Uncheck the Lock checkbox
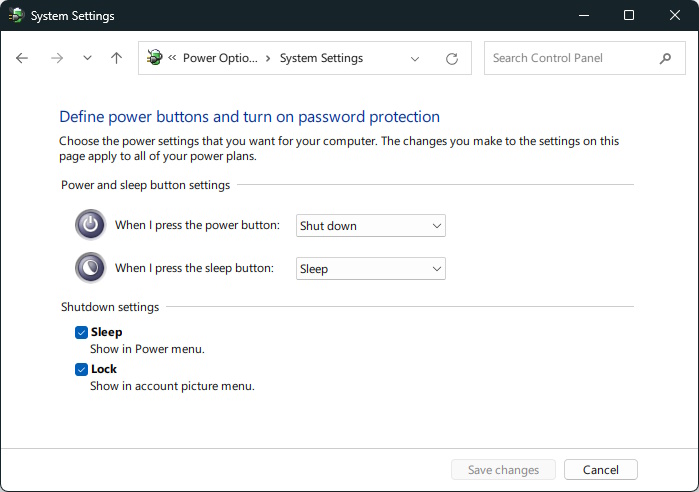 pos(82,369)
